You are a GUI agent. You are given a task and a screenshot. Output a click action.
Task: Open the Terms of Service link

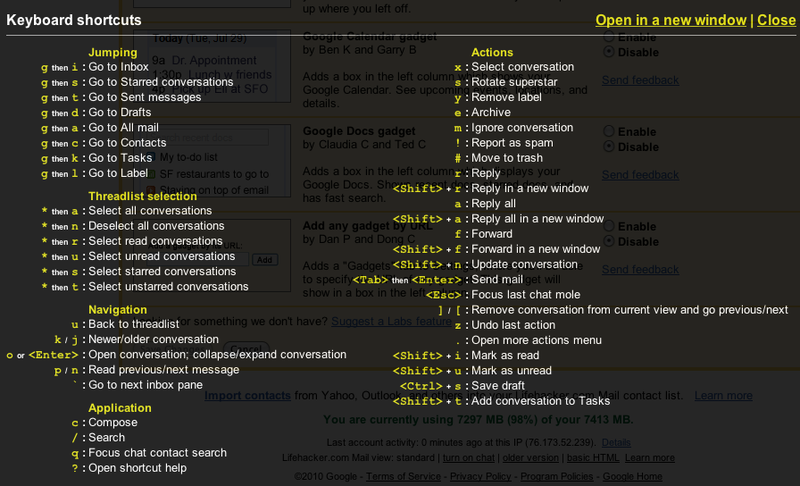403,476
